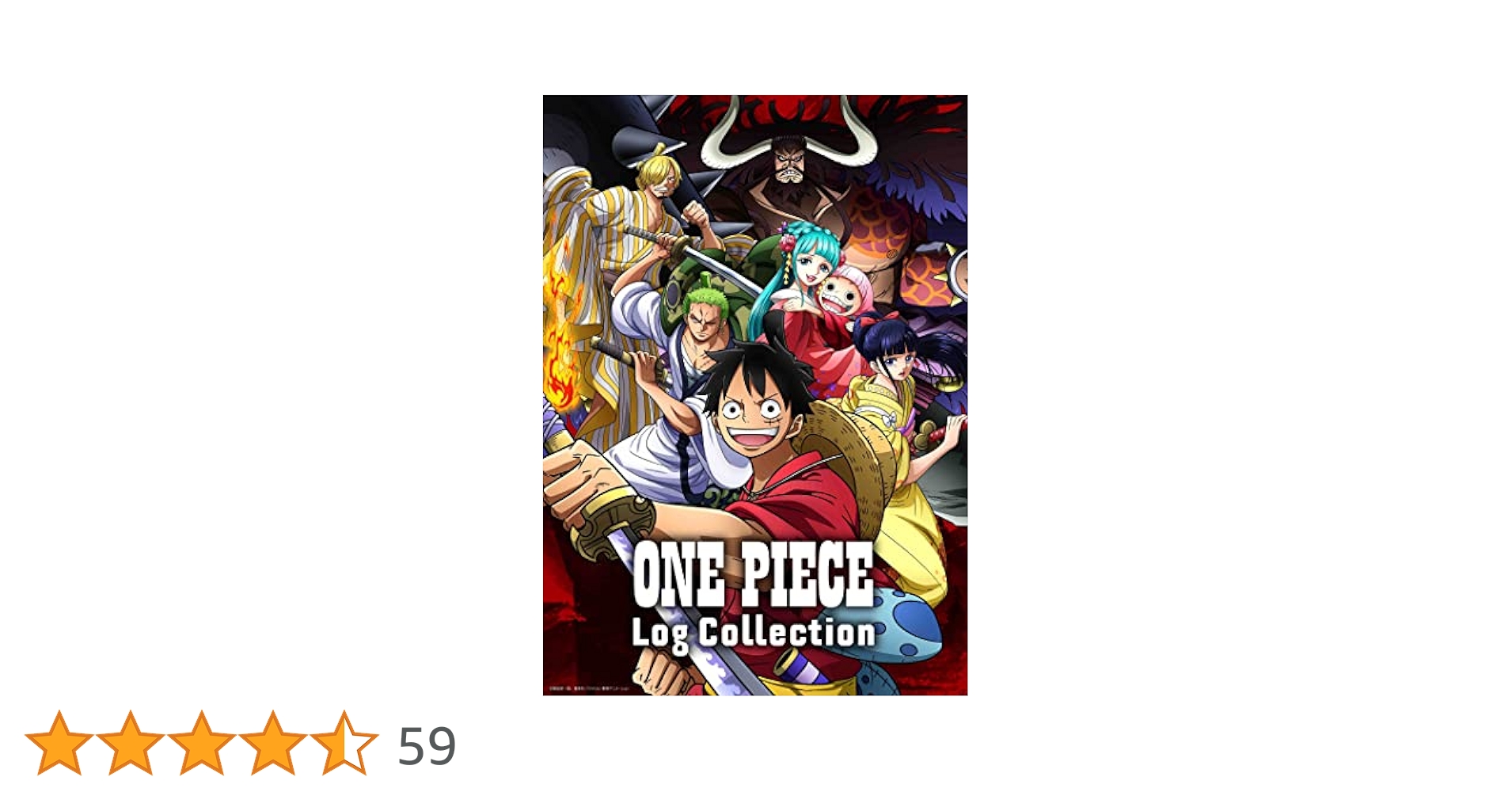Click the third rating star
1512x792 pixels.
[202, 743]
